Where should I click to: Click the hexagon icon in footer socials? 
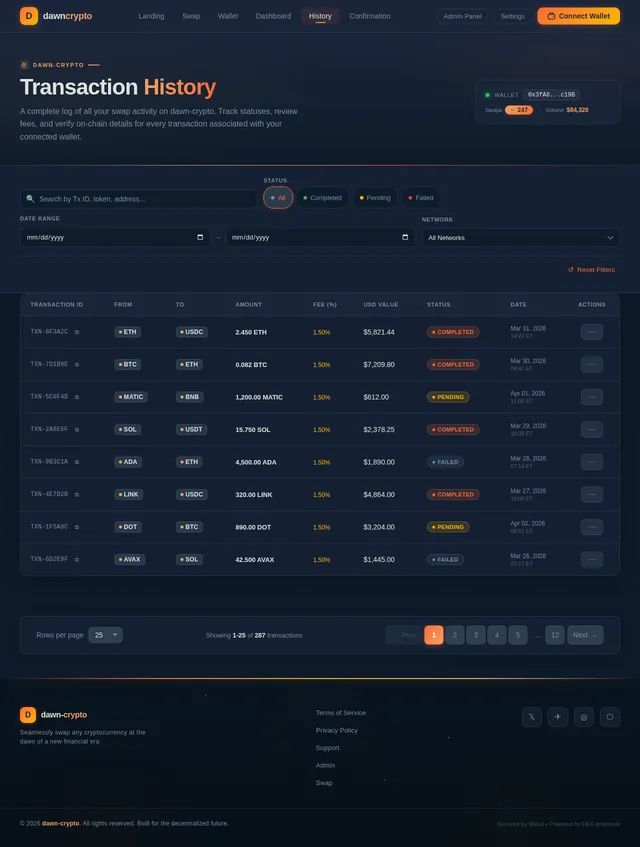pos(610,717)
